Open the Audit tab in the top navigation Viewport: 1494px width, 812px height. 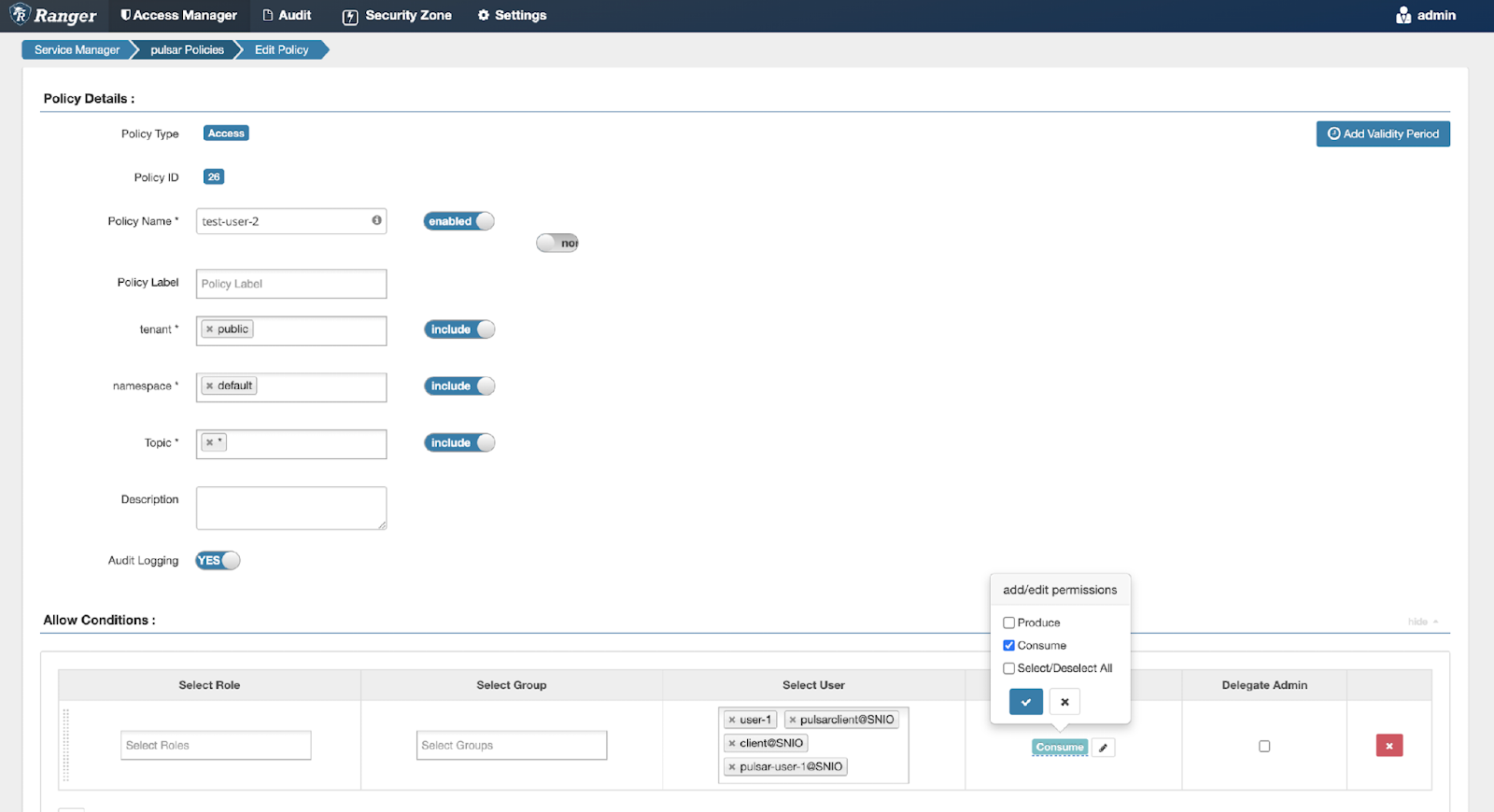(x=287, y=16)
